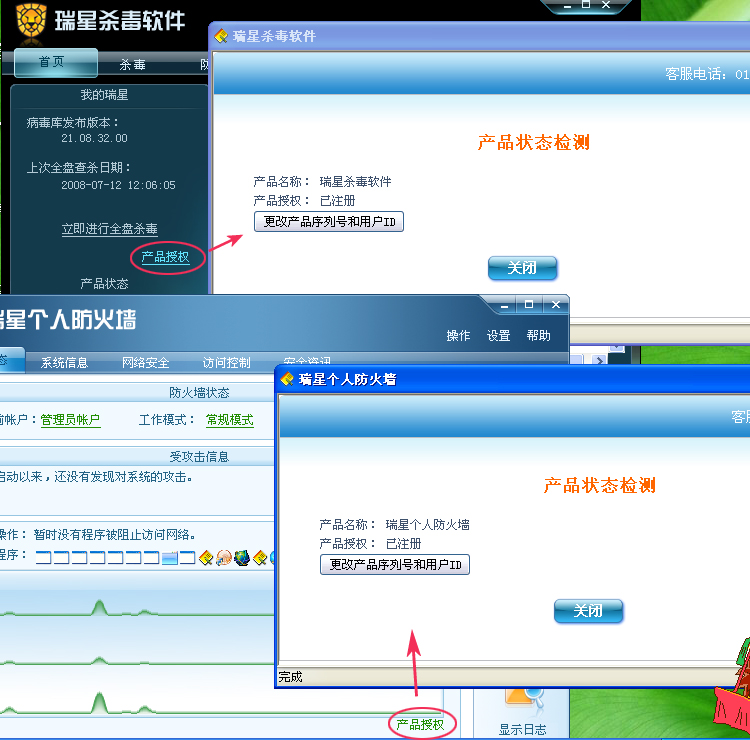This screenshot has height=740, width=750.
Task: Open the 网络安全 tab in firewall
Action: (145, 363)
